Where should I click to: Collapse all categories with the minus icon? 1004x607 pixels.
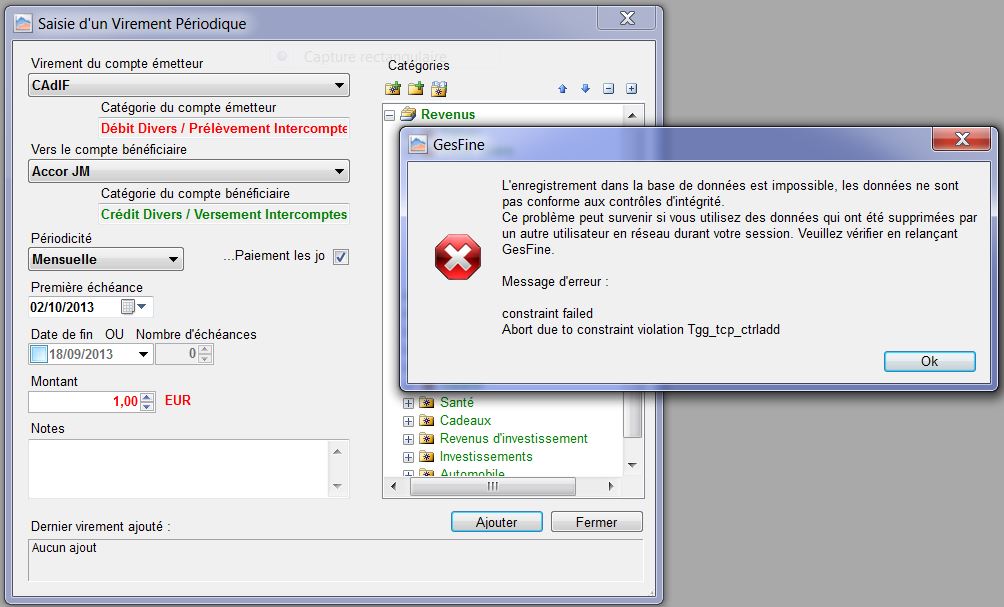(x=608, y=89)
